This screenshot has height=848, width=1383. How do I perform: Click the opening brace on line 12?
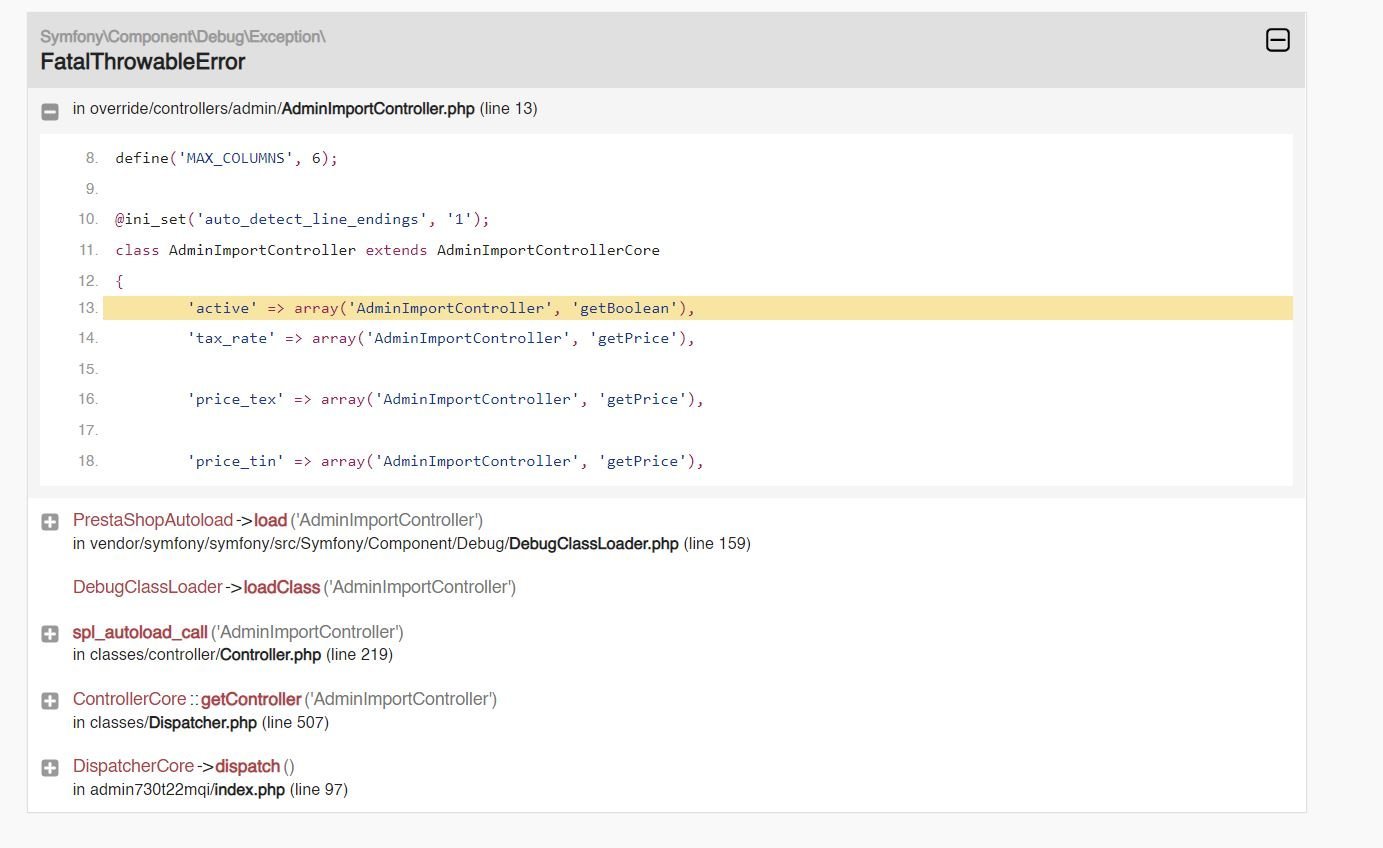[119, 281]
